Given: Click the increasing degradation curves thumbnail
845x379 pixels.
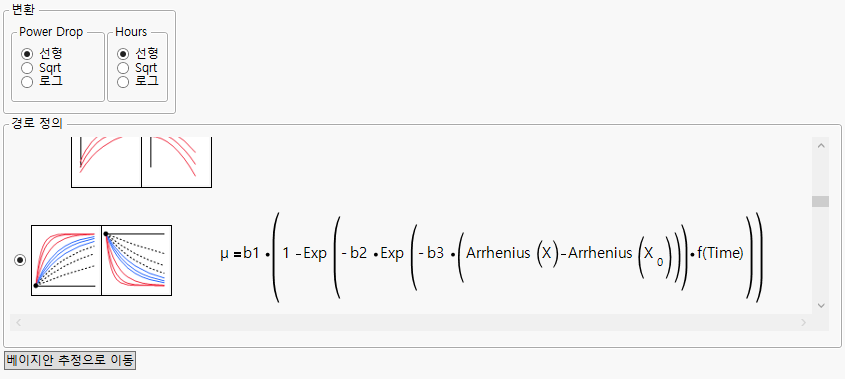Looking at the screenshot, I should point(66,260).
